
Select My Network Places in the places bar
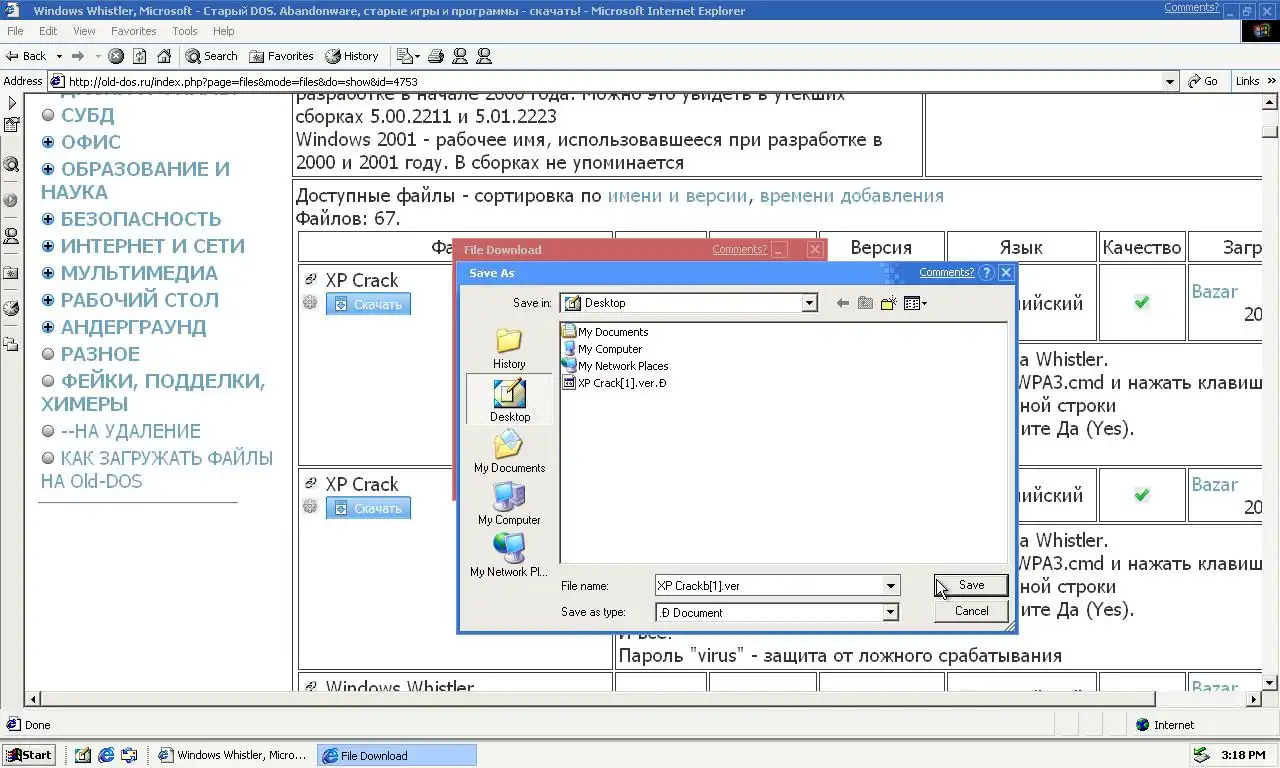(x=509, y=555)
